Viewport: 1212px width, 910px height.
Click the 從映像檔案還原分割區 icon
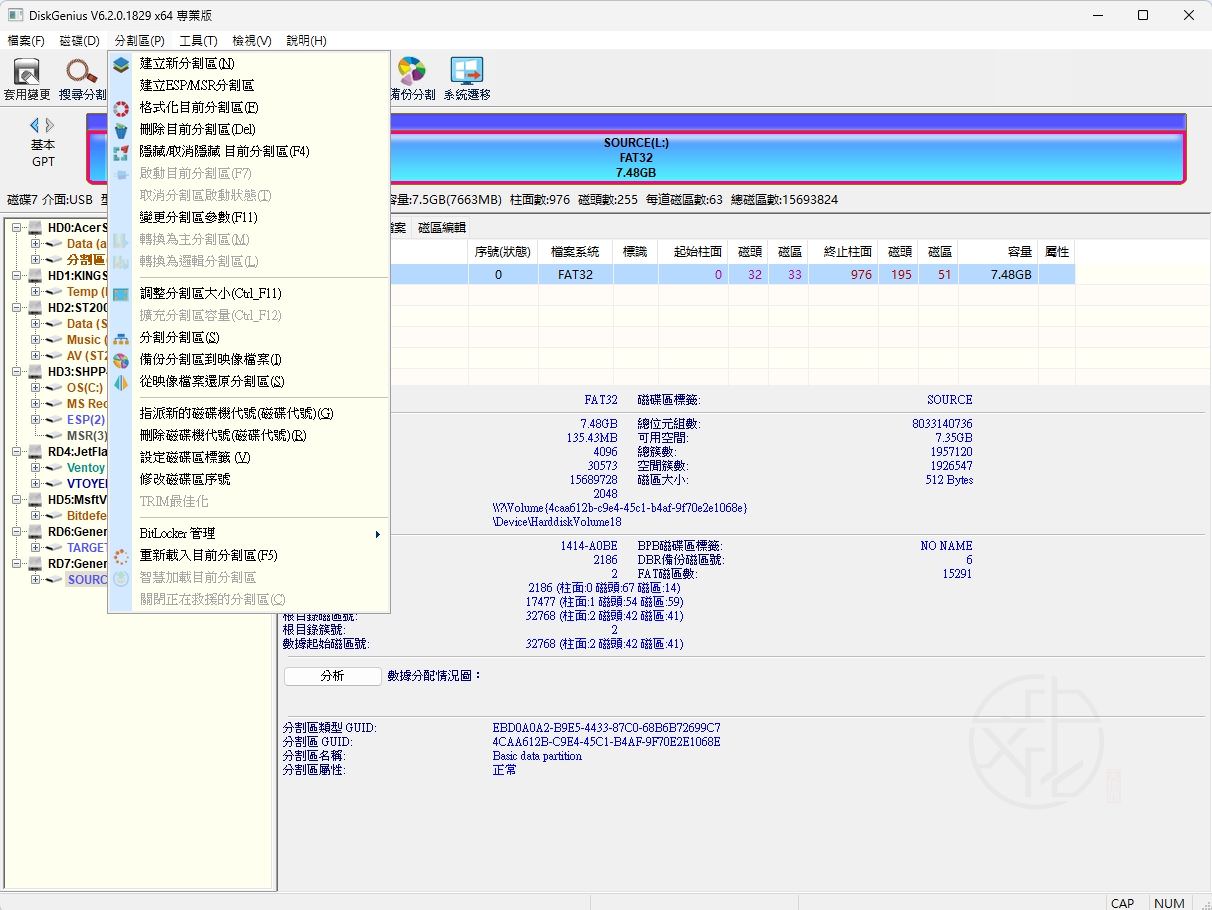[x=121, y=382]
